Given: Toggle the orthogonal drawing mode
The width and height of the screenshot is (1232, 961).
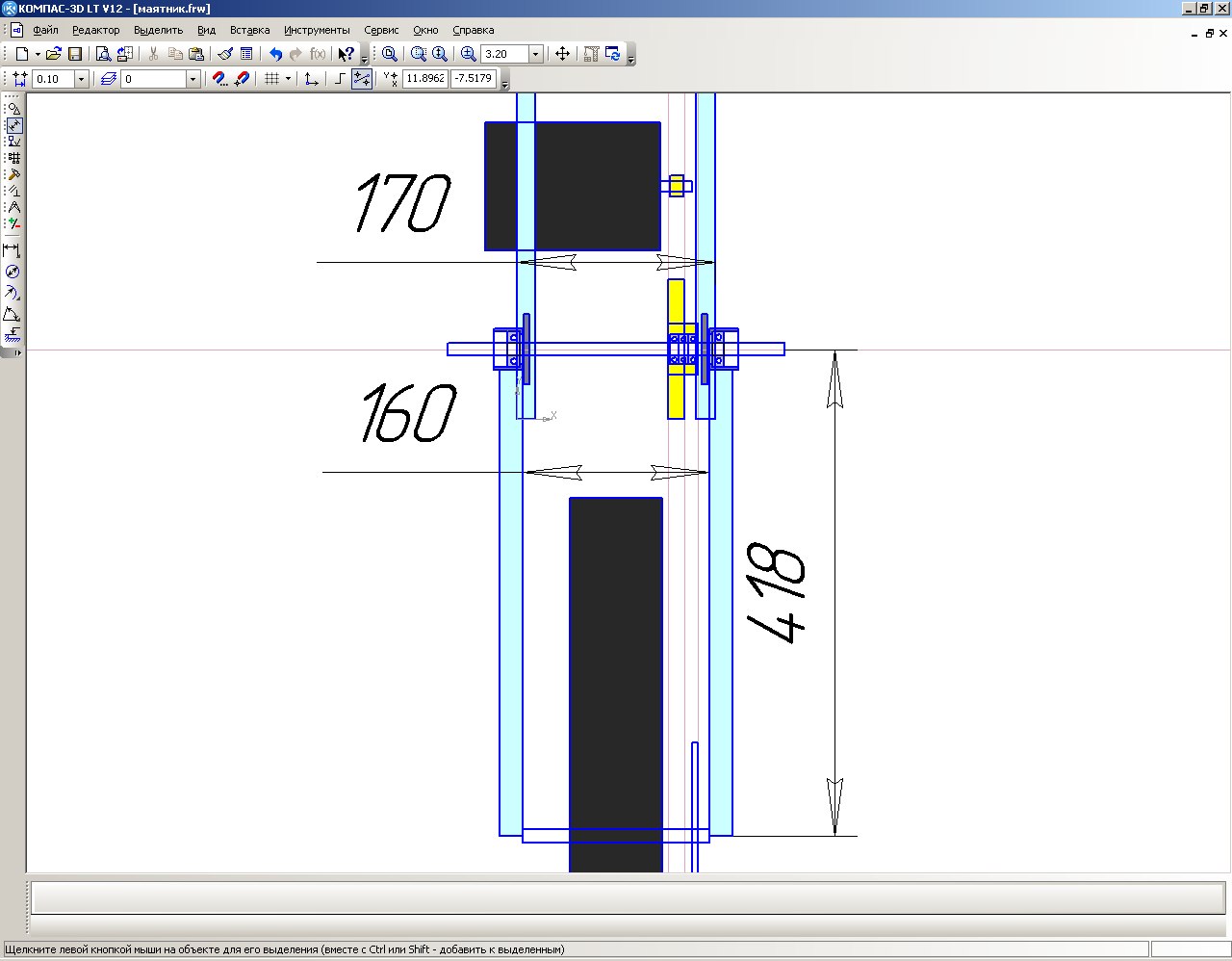Looking at the screenshot, I should [339, 79].
